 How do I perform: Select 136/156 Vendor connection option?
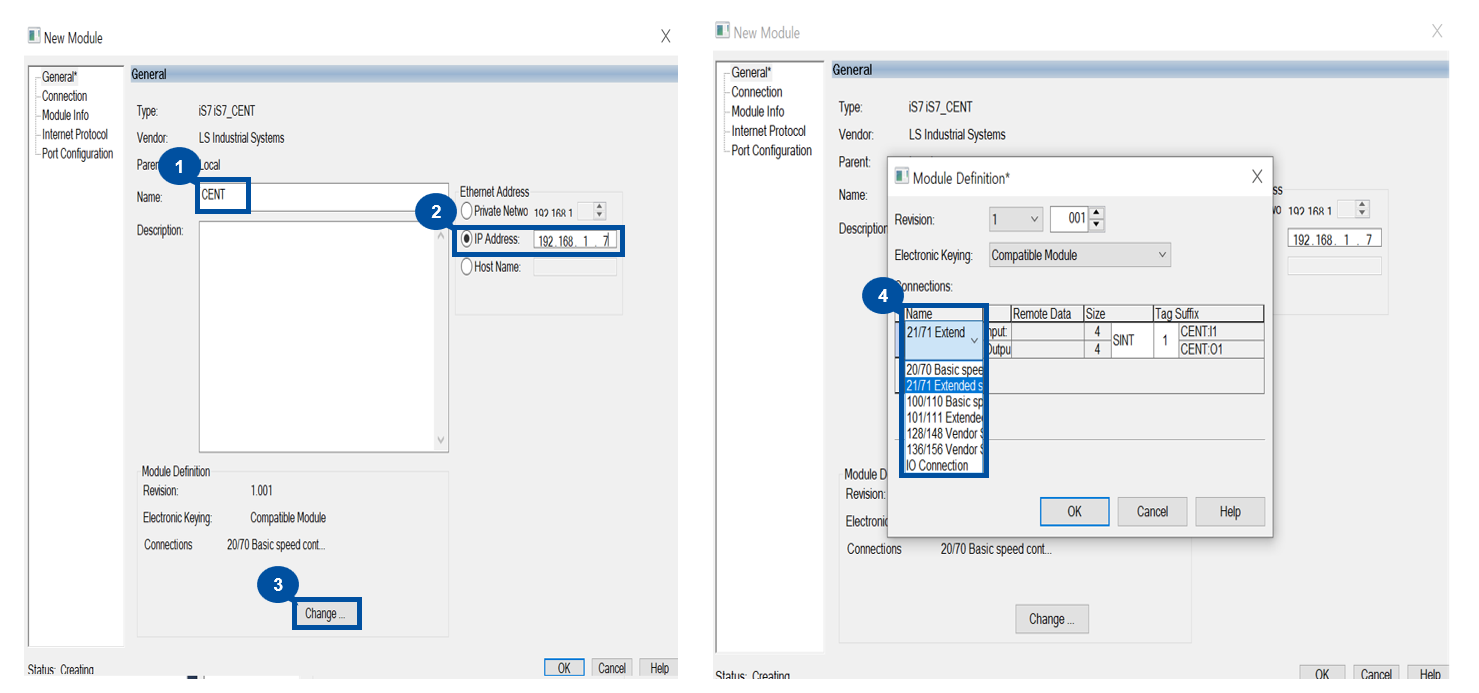point(940,449)
